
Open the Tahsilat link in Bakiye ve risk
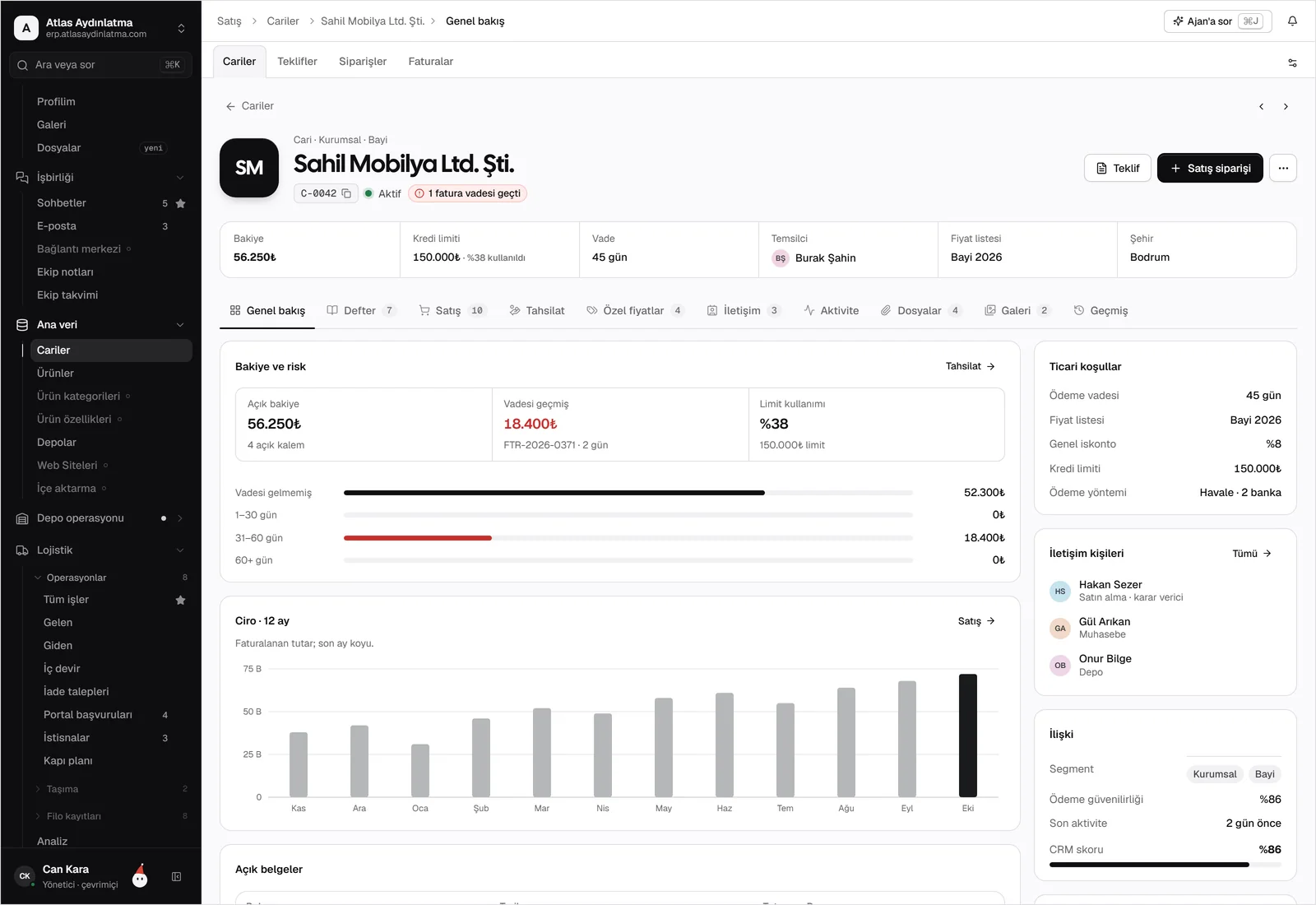pos(971,367)
